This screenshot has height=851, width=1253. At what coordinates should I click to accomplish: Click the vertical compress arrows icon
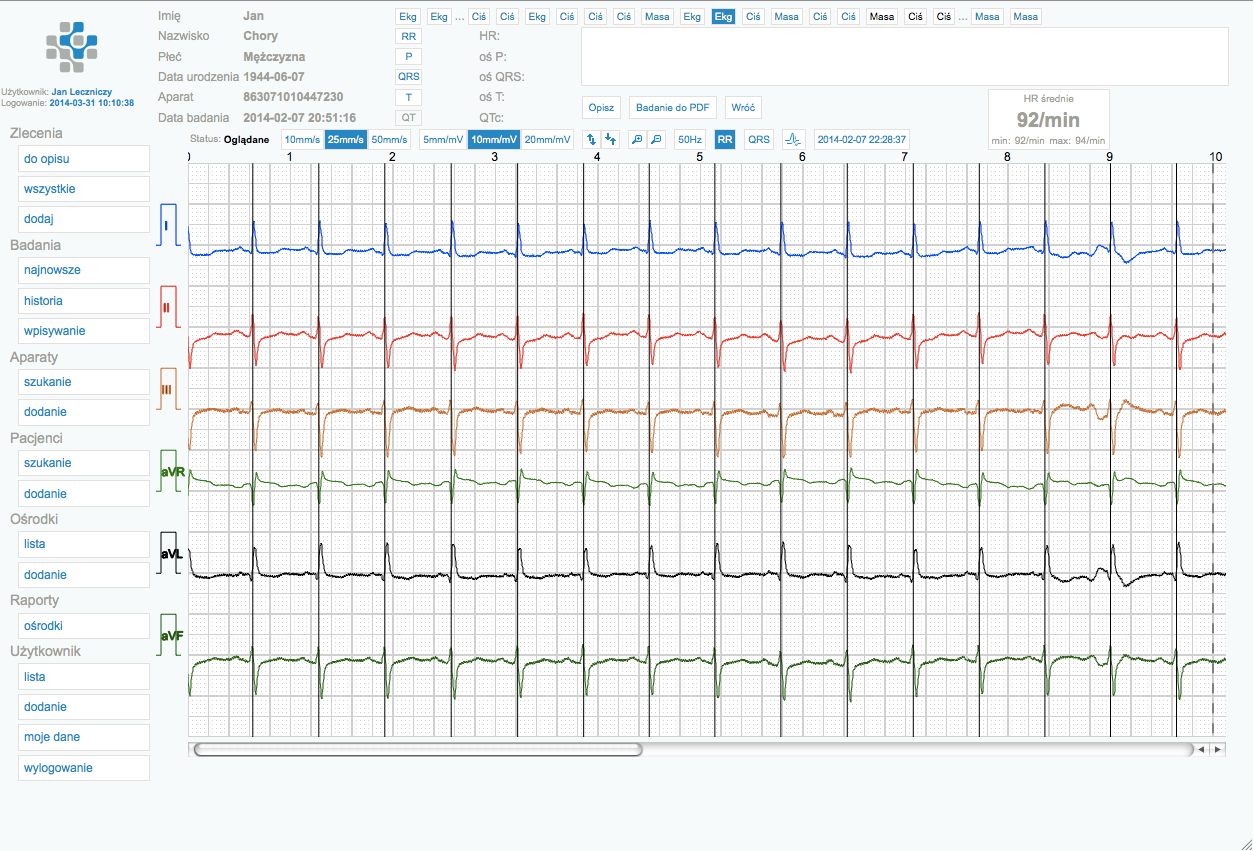[610, 139]
